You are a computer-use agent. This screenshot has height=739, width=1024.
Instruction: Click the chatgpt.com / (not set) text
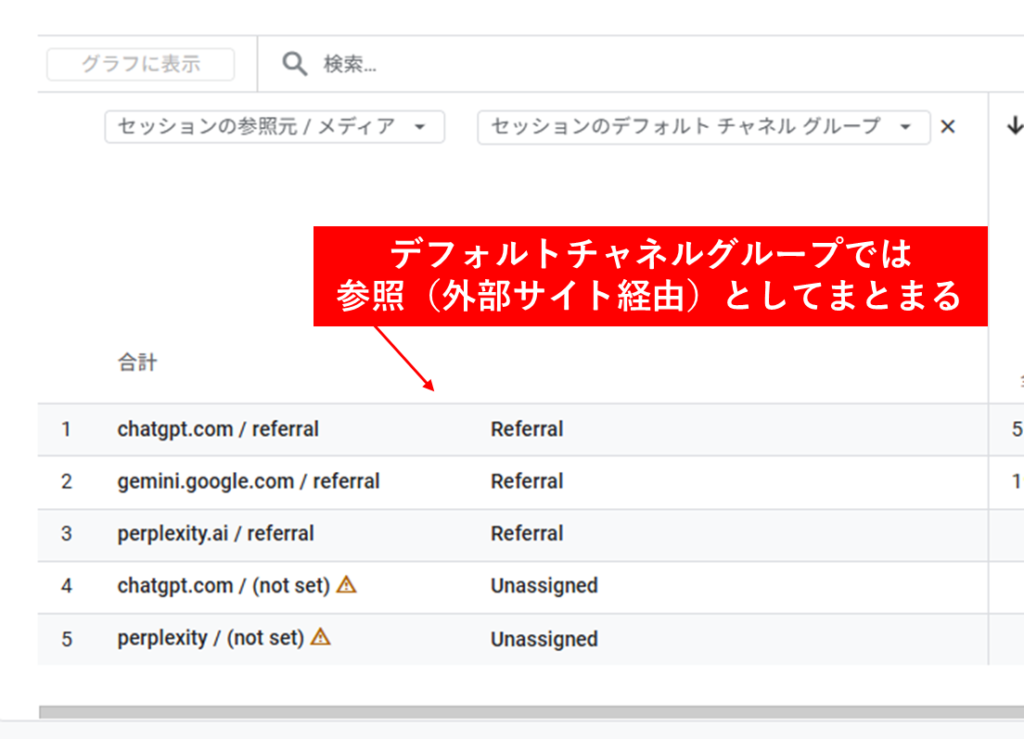[x=223, y=586]
